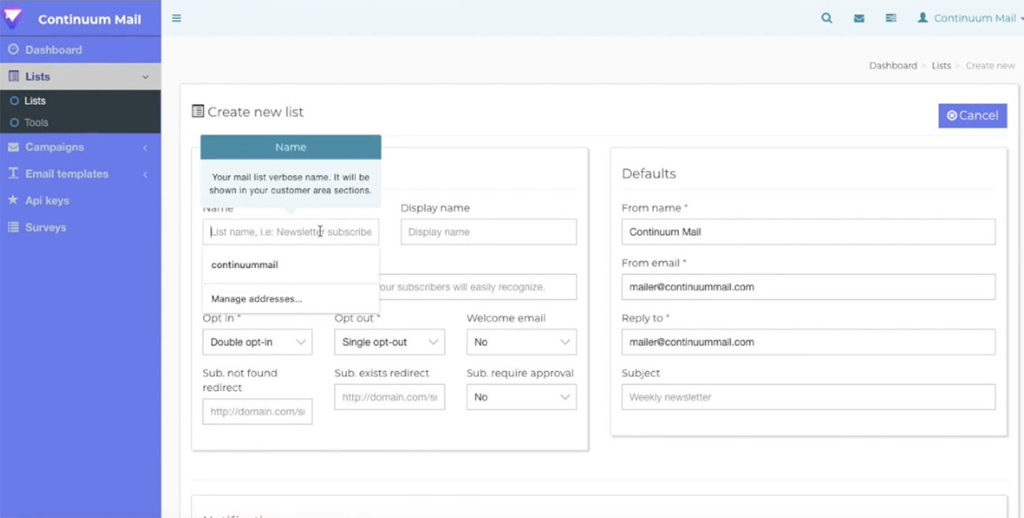Viewport: 1024px width, 518px height.
Task: Click the Continuum Mail logo icon
Action: click(12, 18)
